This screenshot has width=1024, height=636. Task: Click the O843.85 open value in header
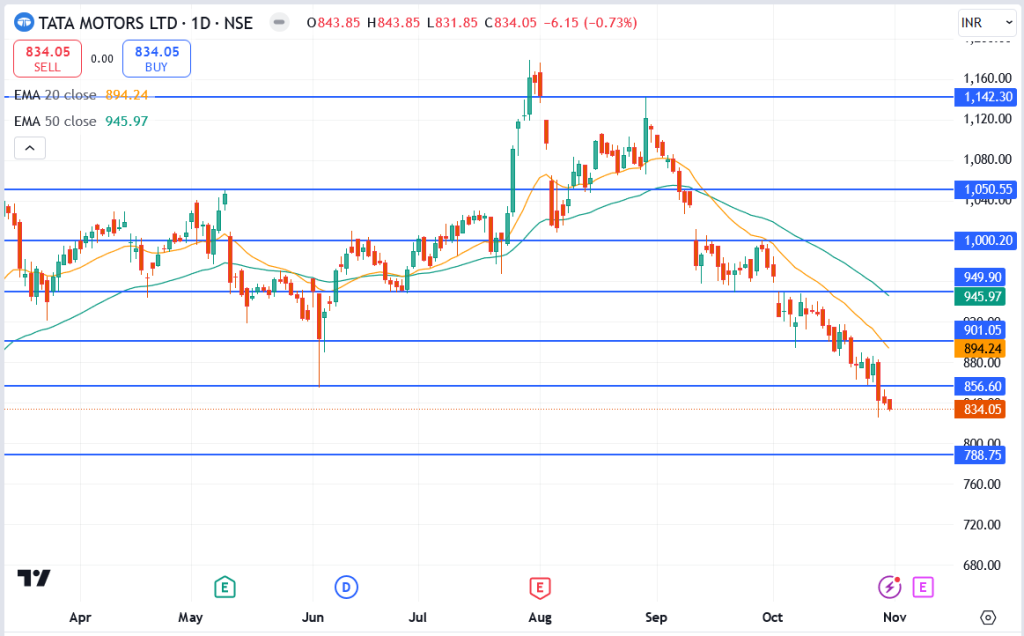334,23
